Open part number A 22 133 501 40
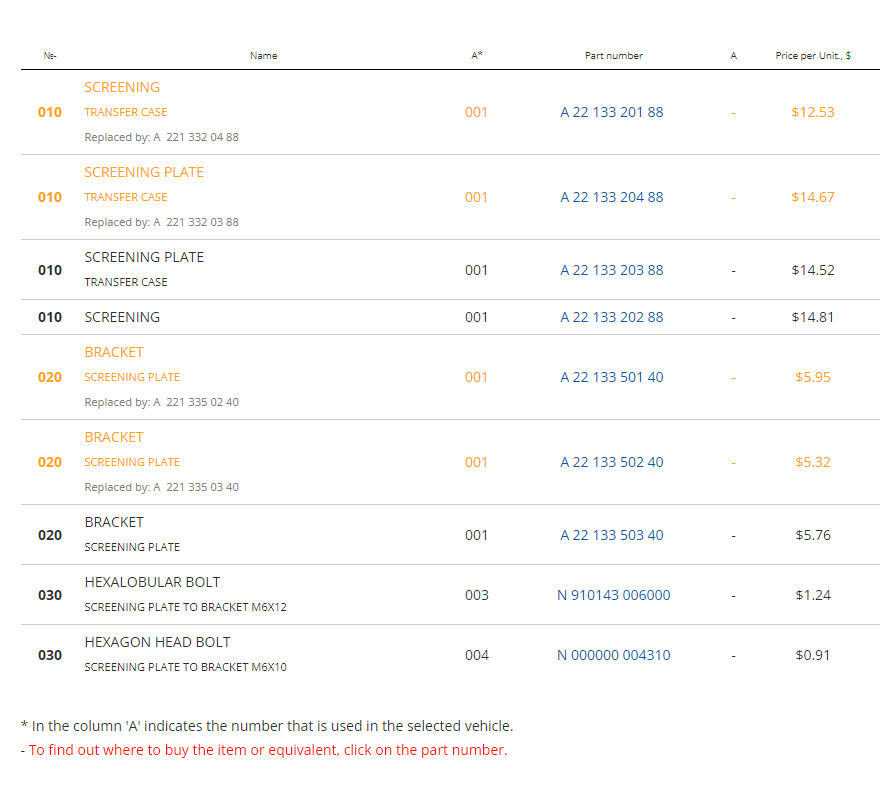 coord(611,377)
